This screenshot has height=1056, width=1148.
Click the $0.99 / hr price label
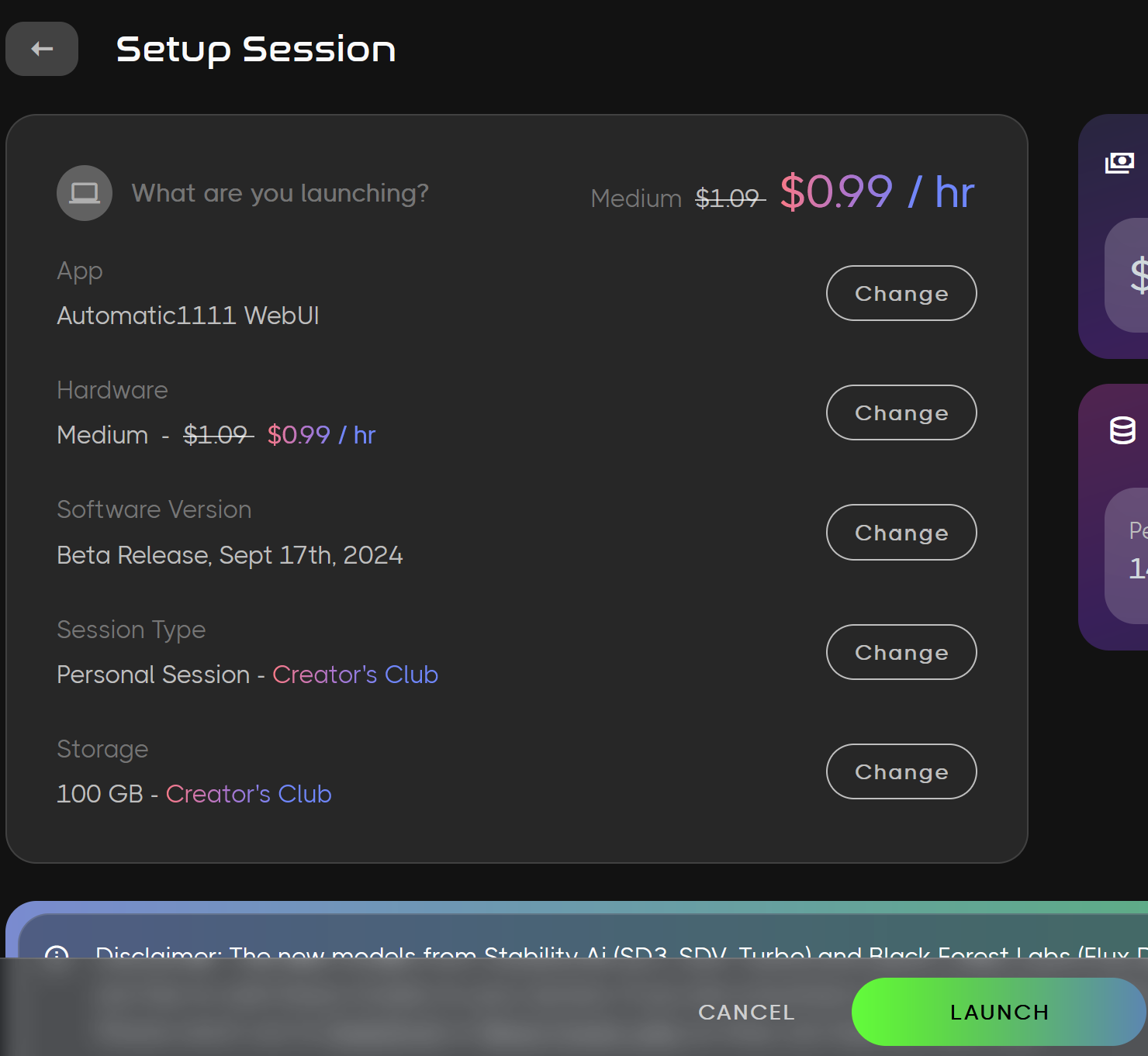tap(875, 193)
